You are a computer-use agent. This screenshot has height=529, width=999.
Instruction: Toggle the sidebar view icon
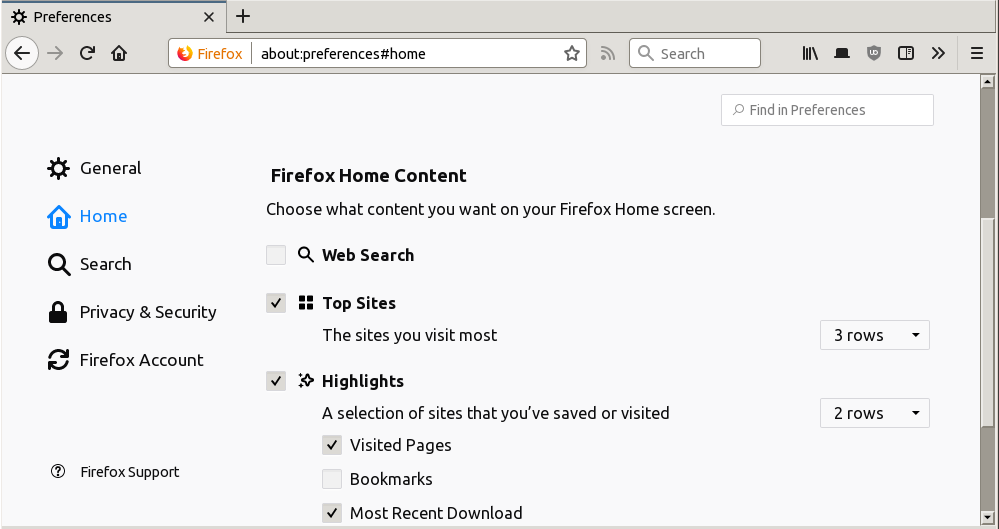[x=906, y=54]
